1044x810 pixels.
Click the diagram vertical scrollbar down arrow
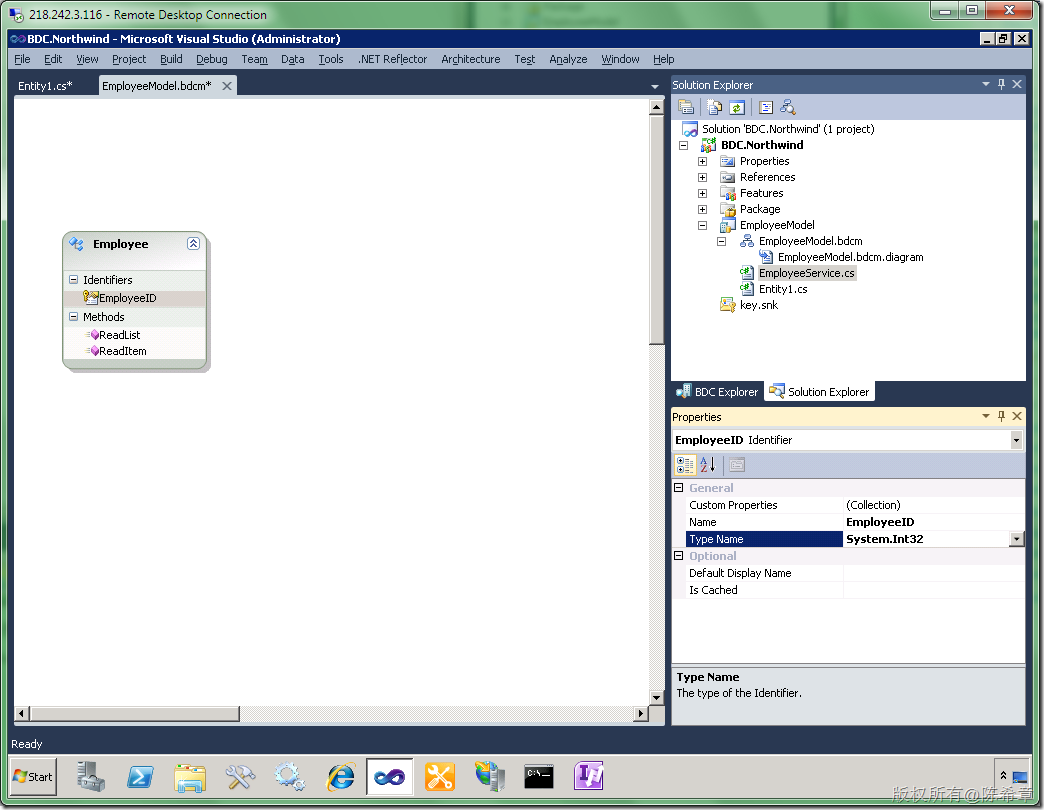[x=656, y=698]
